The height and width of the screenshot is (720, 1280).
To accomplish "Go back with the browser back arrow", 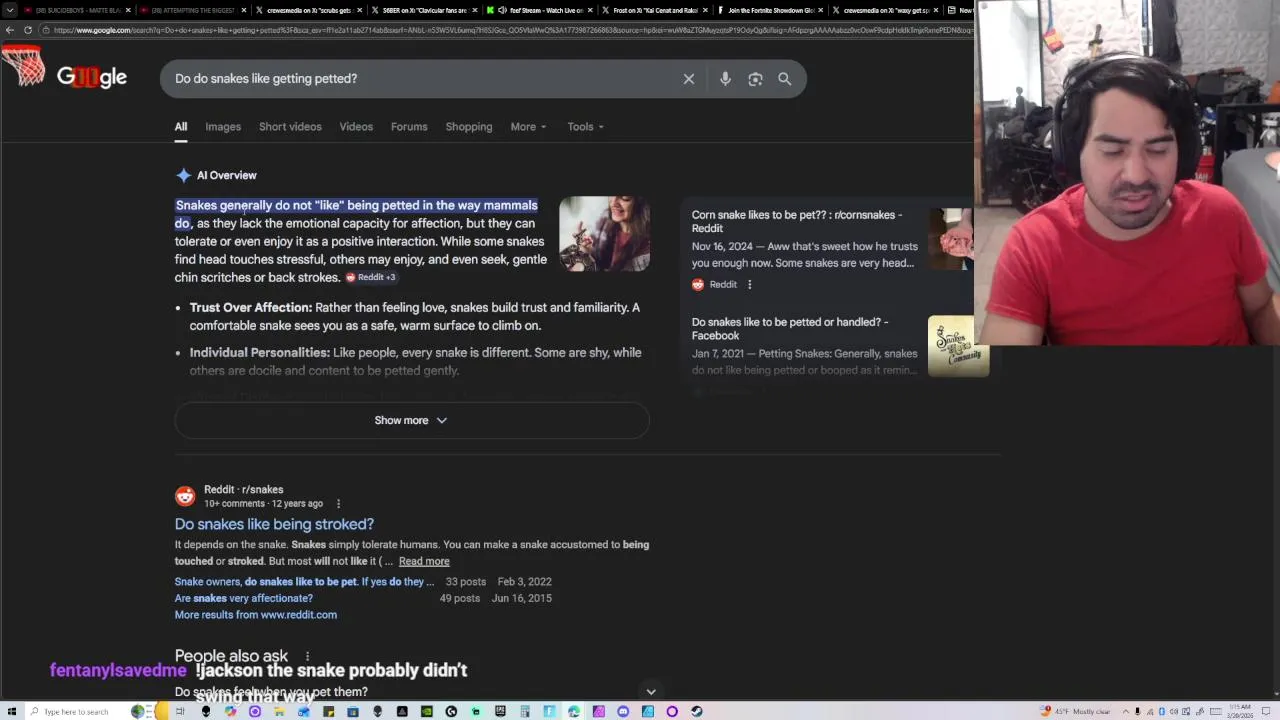I will click(x=10, y=30).
